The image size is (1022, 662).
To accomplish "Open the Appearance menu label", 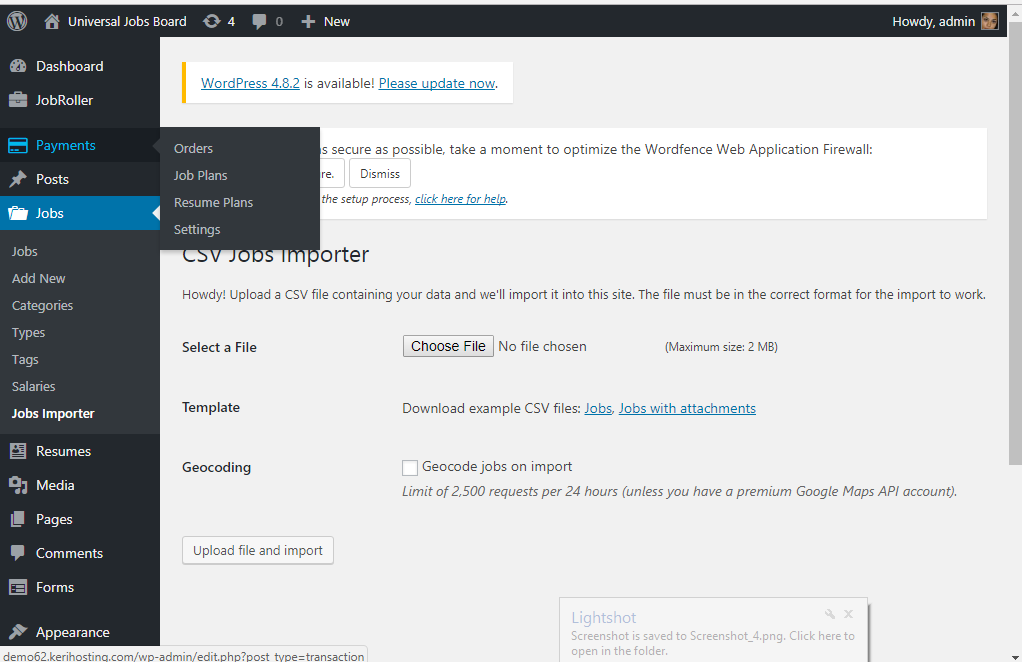I will 72,632.
